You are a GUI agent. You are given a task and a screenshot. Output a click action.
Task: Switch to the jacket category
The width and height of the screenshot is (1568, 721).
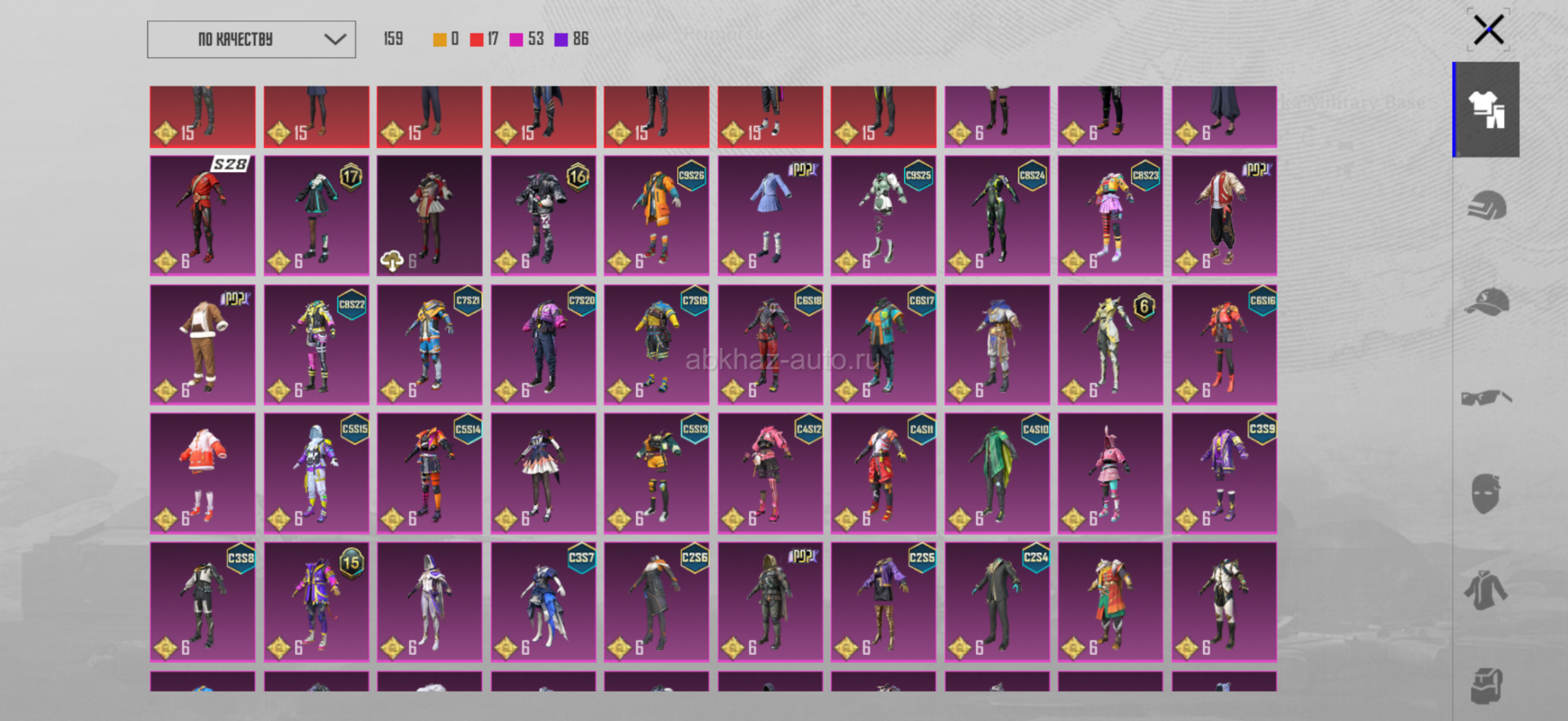coord(1486,590)
